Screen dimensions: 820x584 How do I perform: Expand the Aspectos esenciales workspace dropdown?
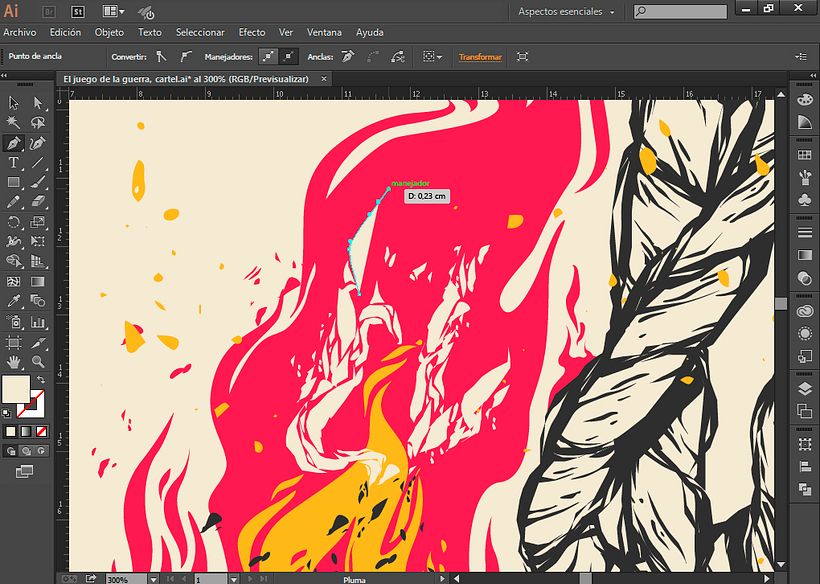pyautogui.click(x=566, y=12)
